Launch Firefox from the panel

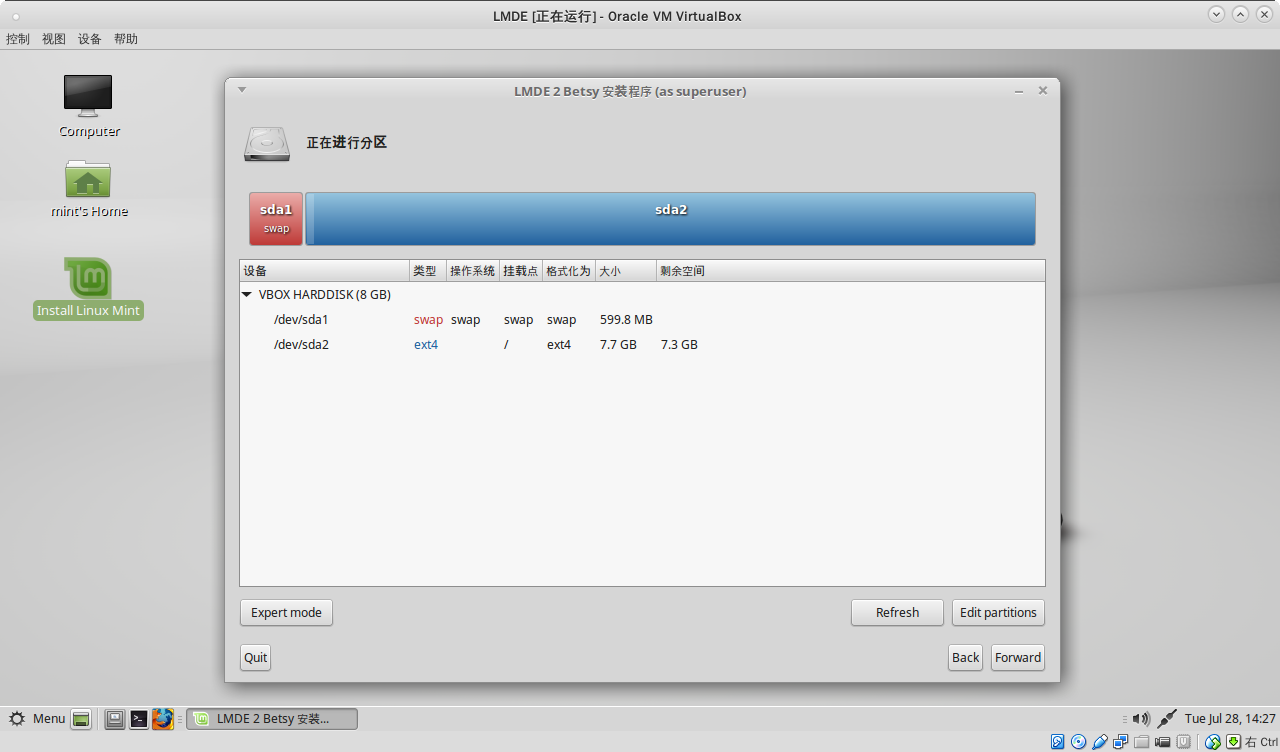pos(163,718)
